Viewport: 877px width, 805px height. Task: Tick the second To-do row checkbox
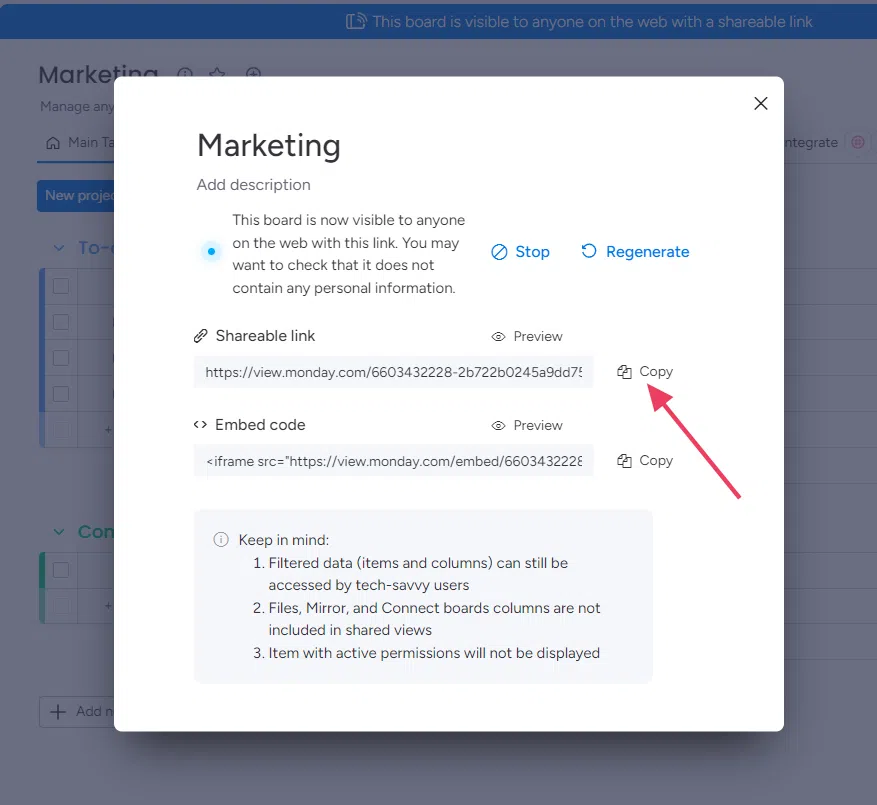pos(61,322)
